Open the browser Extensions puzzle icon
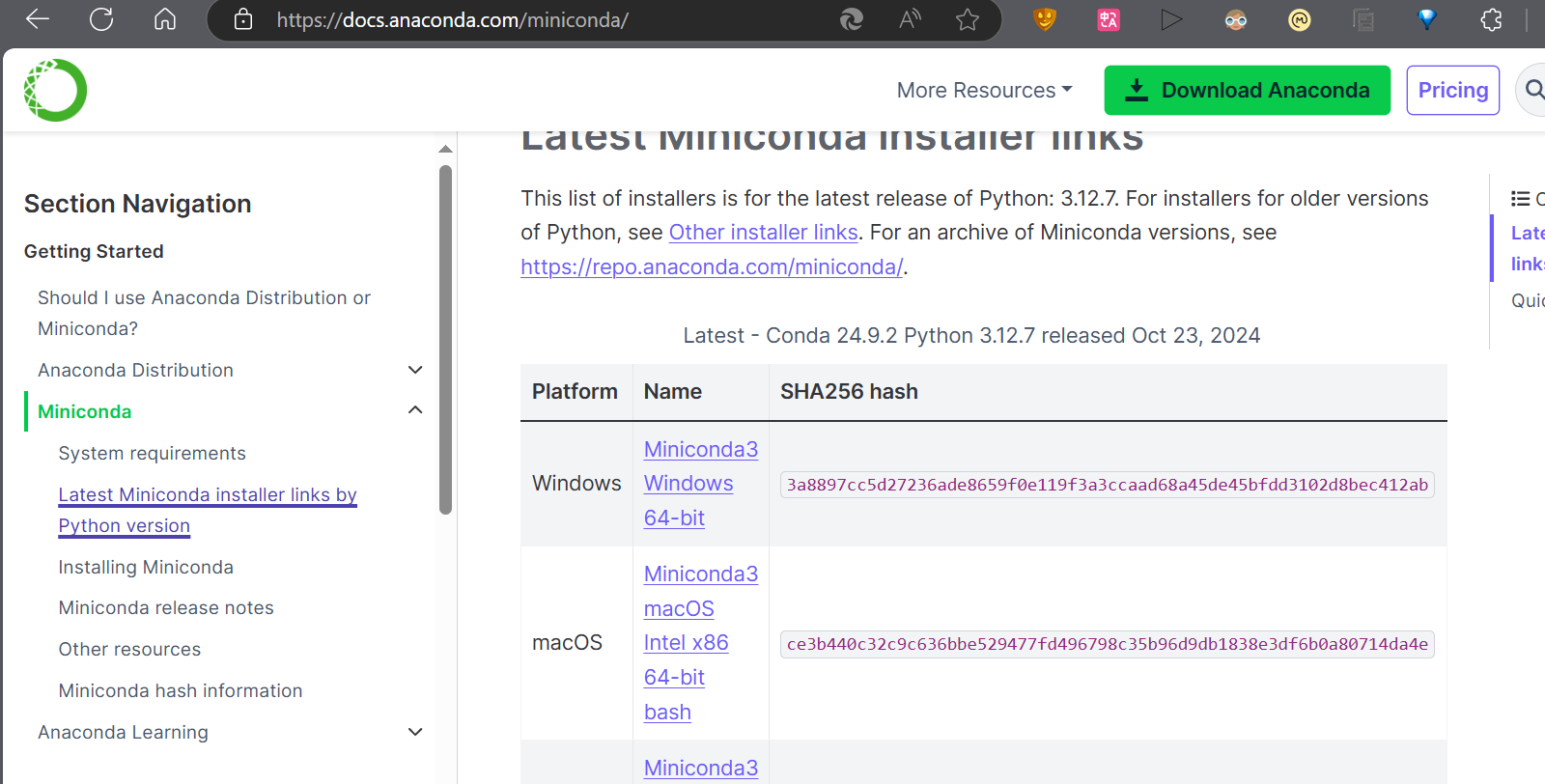1545x784 pixels. click(1491, 19)
